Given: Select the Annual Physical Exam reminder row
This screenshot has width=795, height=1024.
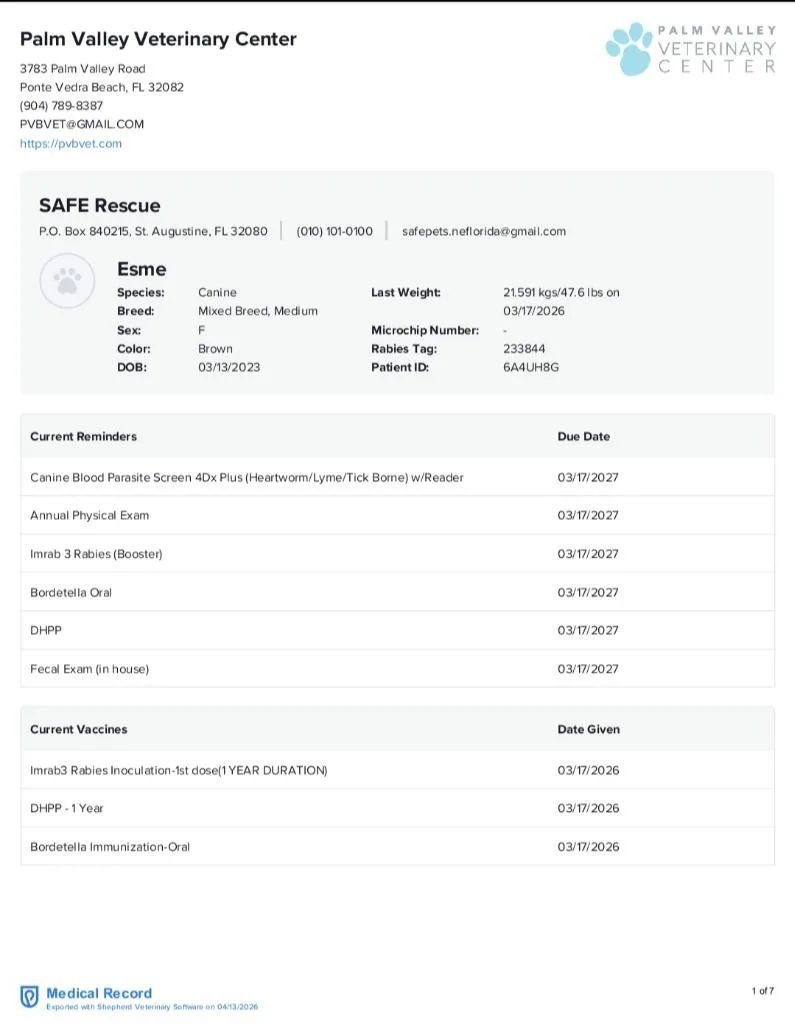Looking at the screenshot, I should point(90,515).
